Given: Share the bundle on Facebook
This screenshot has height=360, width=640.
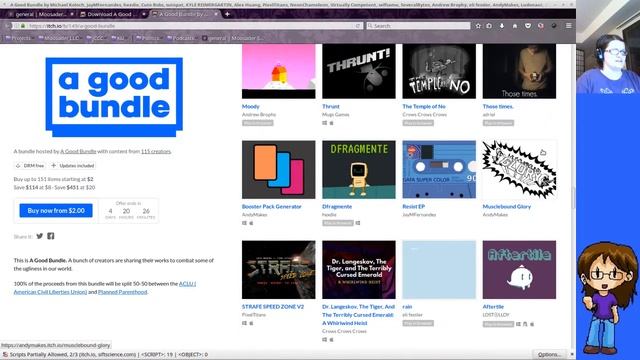Looking at the screenshot, I should tap(51, 236).
